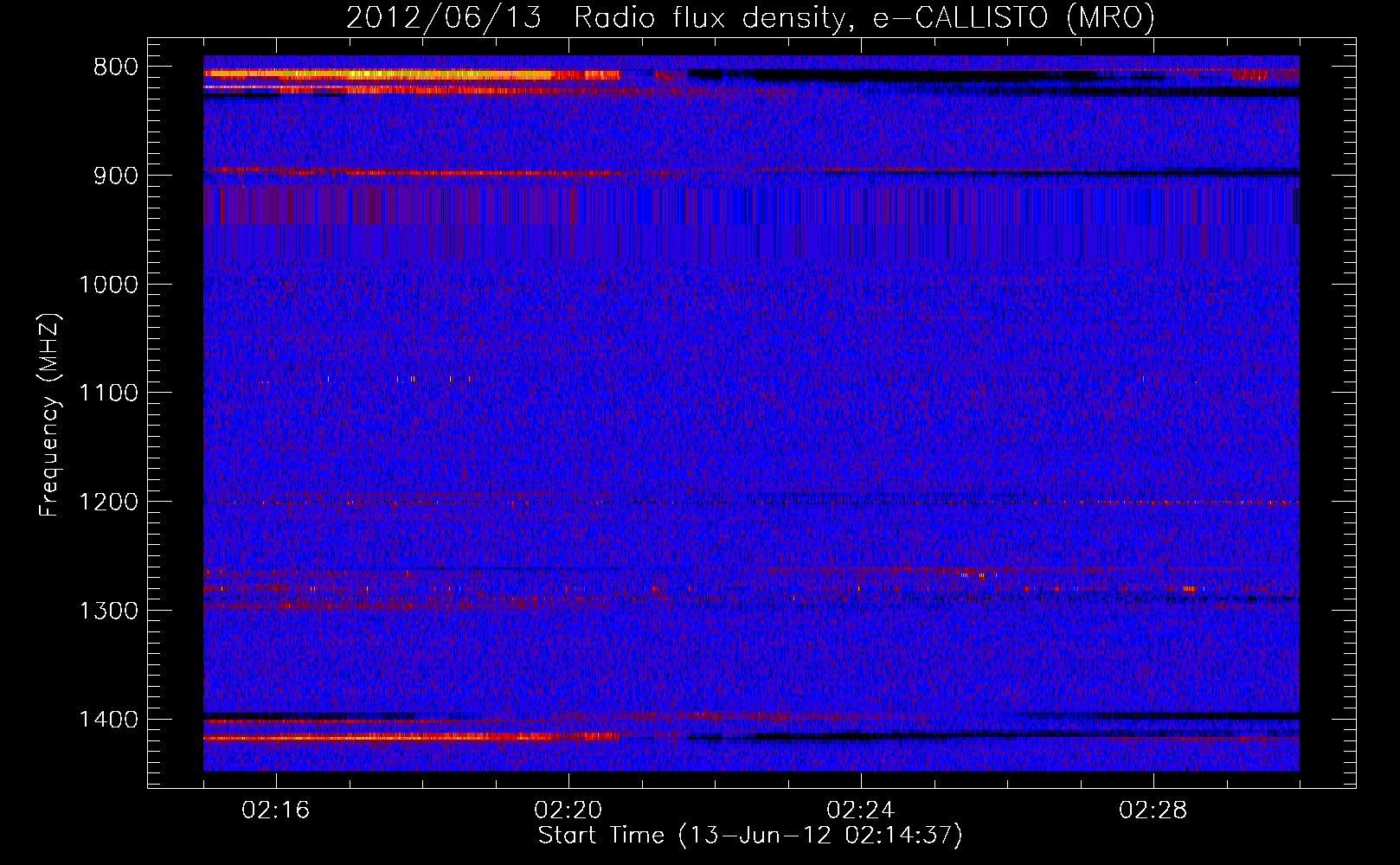Click the 'Start Time (13-Jun-12 02:14:37)' label
Screen dimensions: 1400x865
(750, 836)
